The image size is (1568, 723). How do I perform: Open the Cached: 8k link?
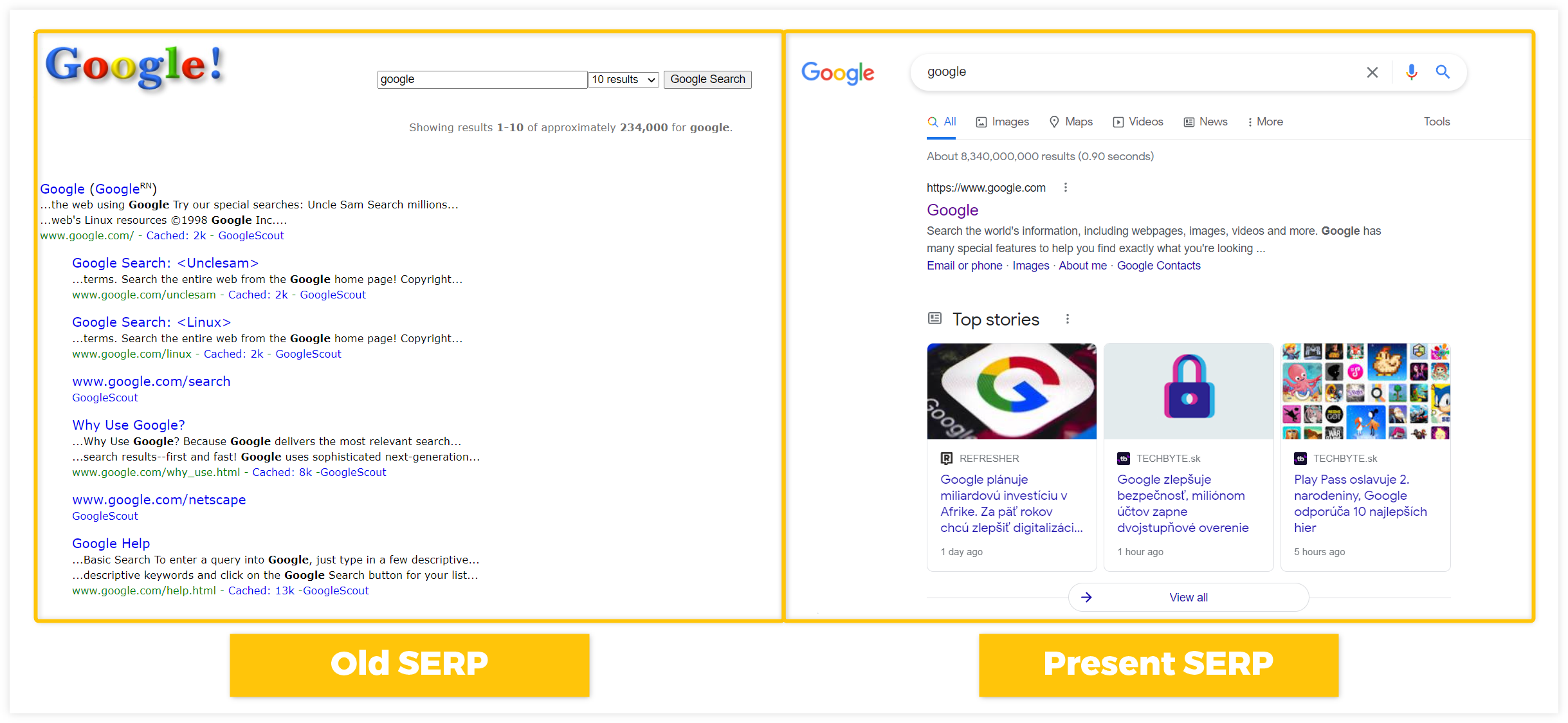282,472
